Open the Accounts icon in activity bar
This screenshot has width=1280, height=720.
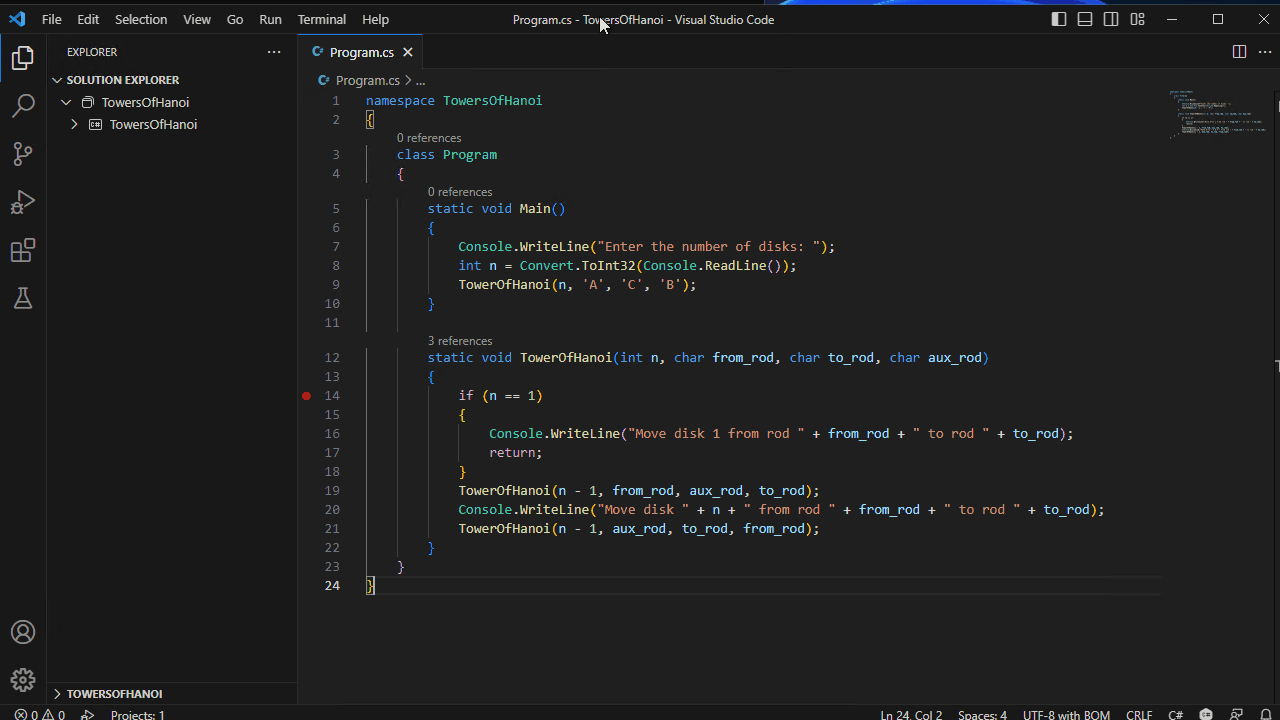[x=23, y=632]
